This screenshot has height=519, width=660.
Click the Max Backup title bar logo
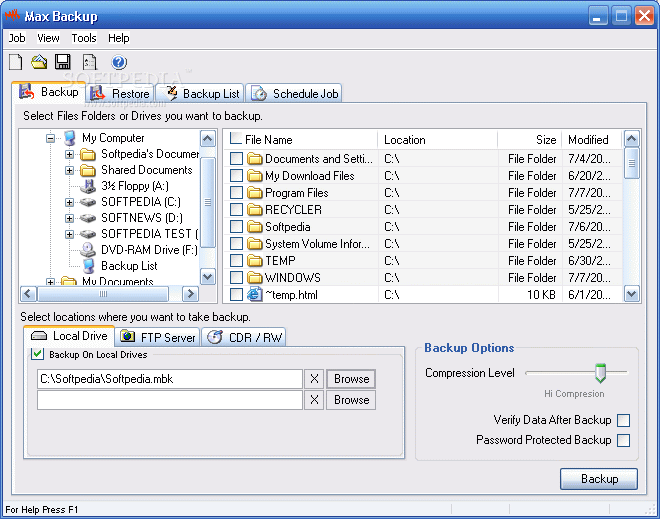(13, 16)
